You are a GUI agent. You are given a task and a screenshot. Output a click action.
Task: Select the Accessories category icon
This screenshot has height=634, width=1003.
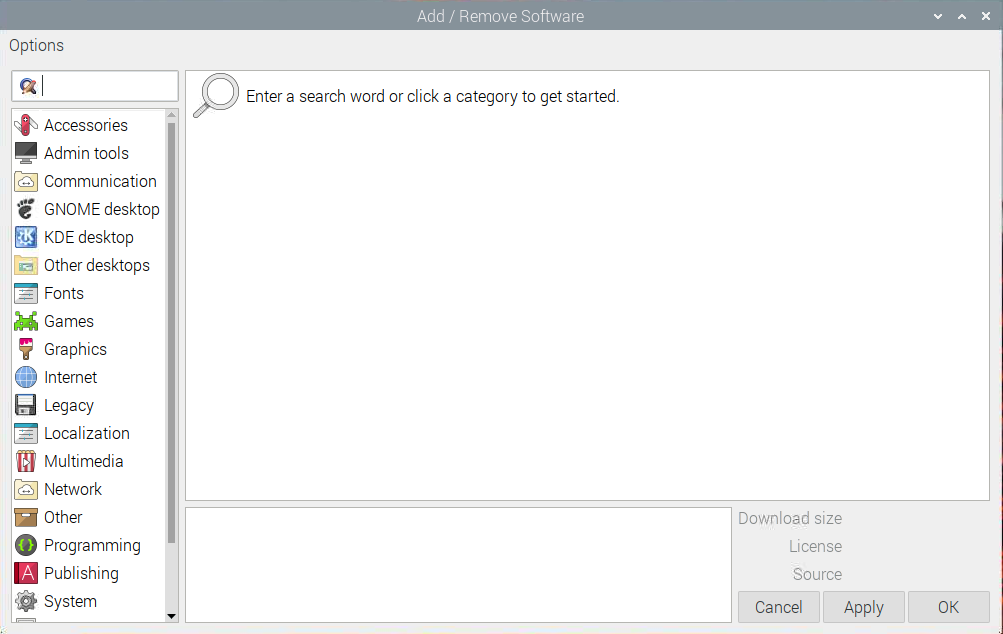(26, 125)
